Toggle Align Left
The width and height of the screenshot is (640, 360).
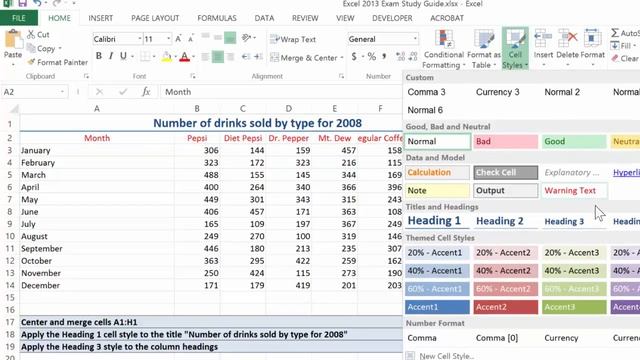205,56
